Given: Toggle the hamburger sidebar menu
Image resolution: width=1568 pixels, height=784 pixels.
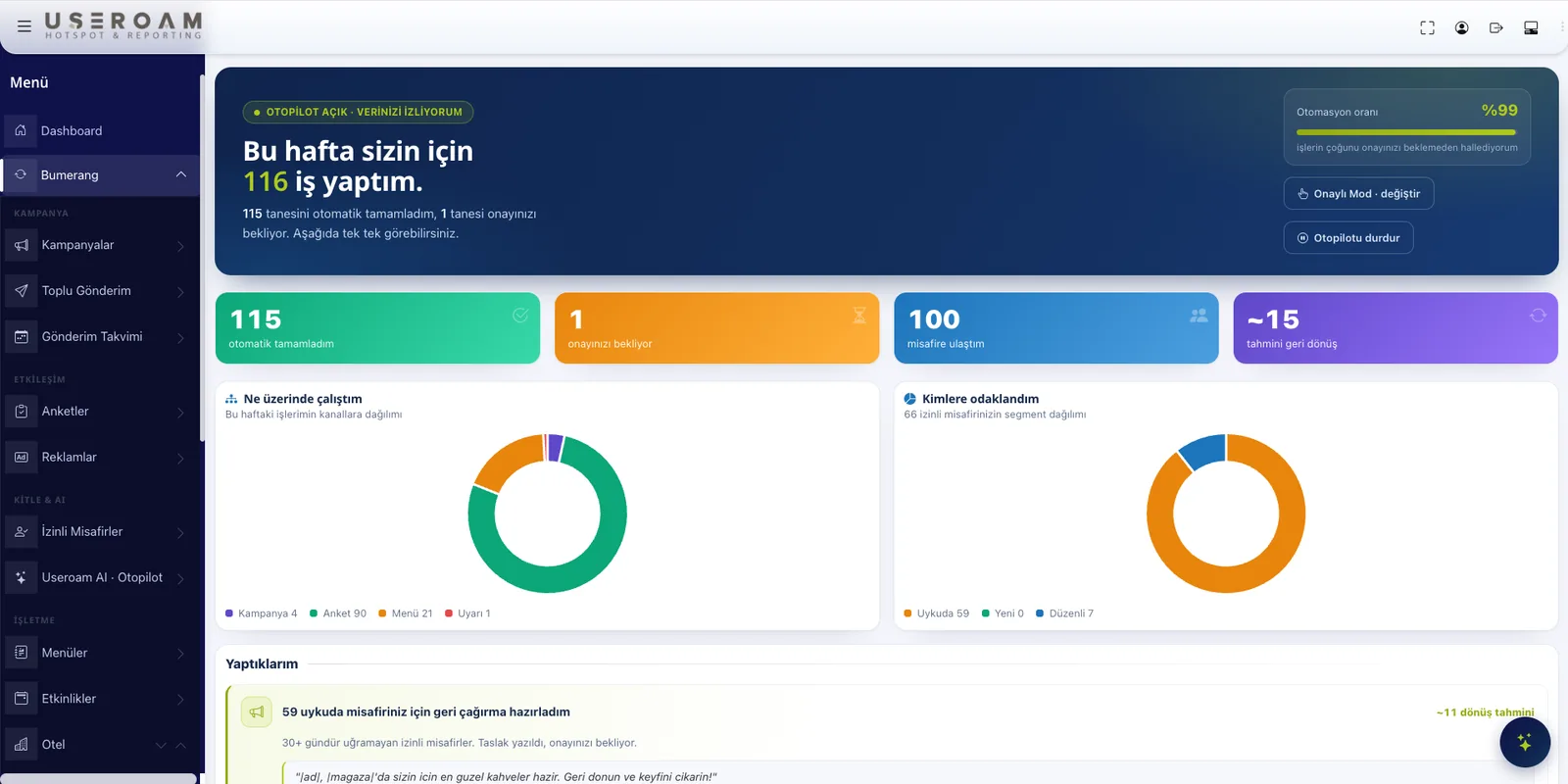Looking at the screenshot, I should [24, 26].
